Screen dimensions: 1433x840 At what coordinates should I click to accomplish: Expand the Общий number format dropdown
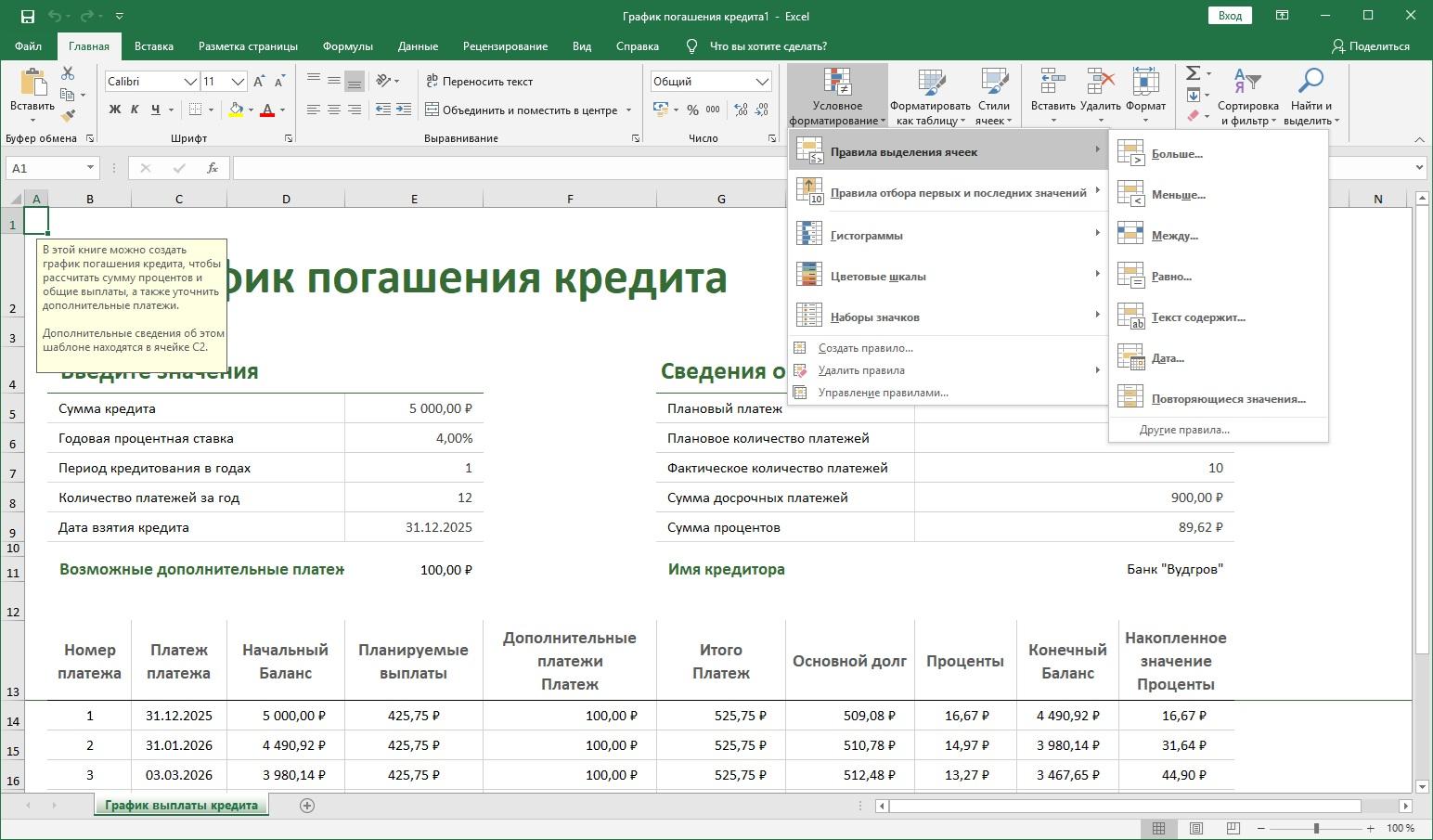[762, 82]
